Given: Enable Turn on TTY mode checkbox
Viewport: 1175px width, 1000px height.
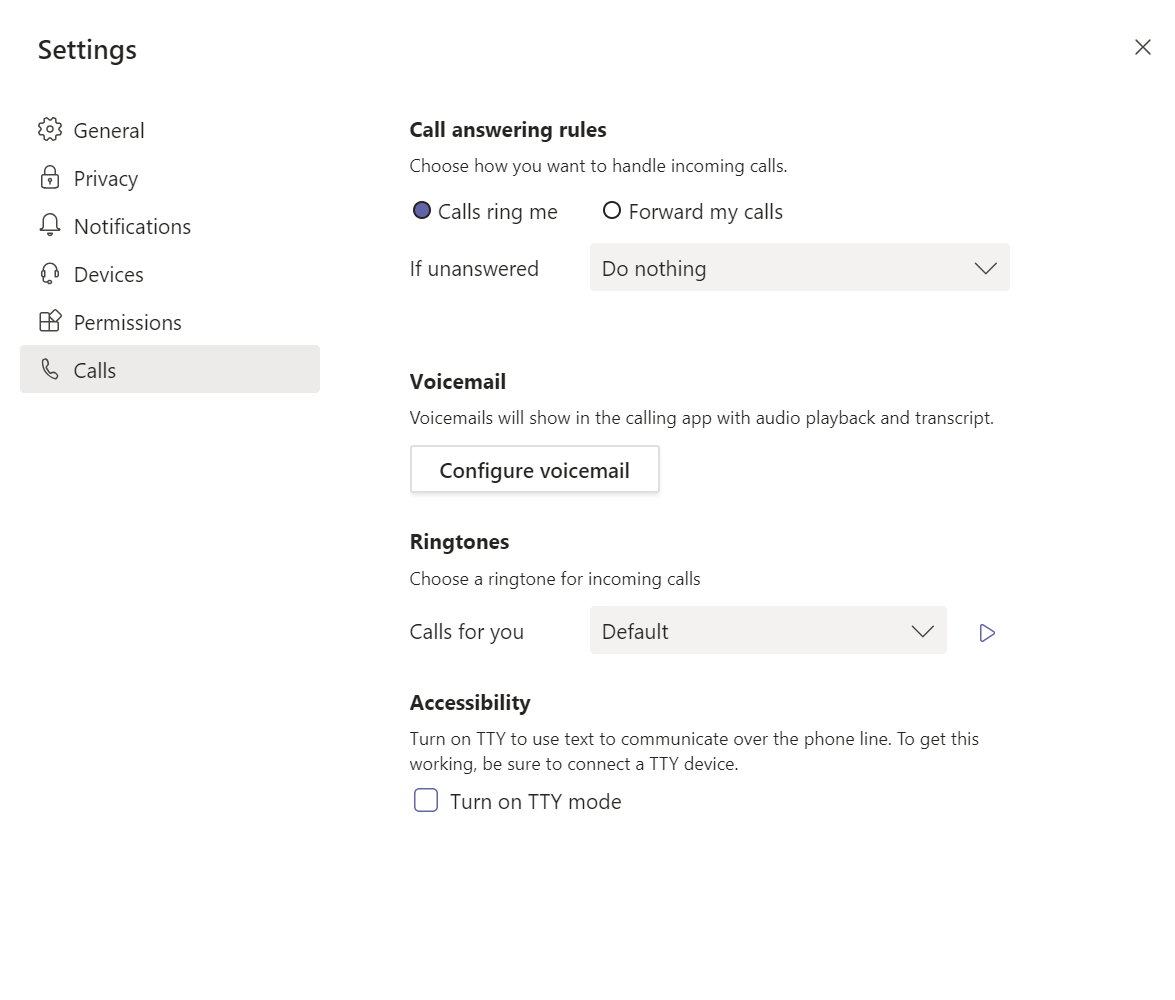Looking at the screenshot, I should pos(426,801).
